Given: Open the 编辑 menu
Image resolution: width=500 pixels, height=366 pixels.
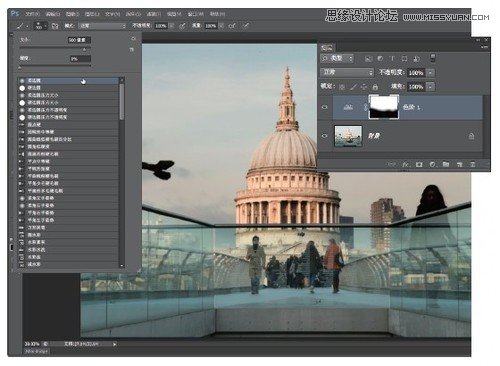Looking at the screenshot, I should tap(53, 14).
